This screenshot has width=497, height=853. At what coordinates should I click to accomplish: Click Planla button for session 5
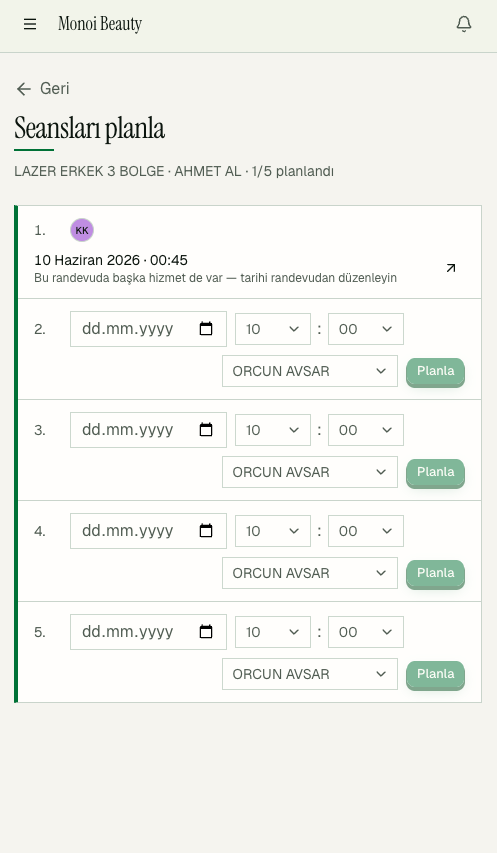pyautogui.click(x=436, y=674)
